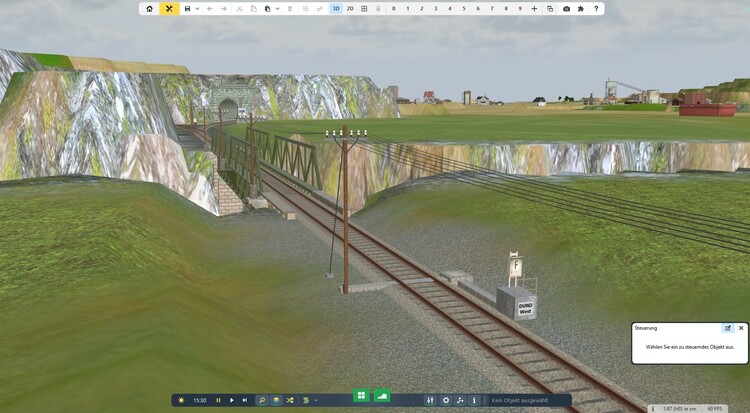Open the plugins puzzle-piece icon
The image size is (750, 413).
point(581,8)
